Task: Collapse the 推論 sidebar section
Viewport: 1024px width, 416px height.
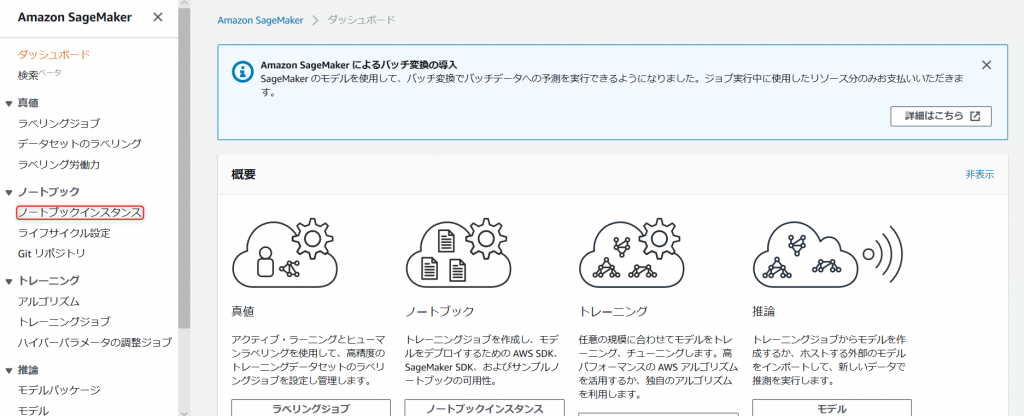Action: pyautogui.click(x=9, y=370)
